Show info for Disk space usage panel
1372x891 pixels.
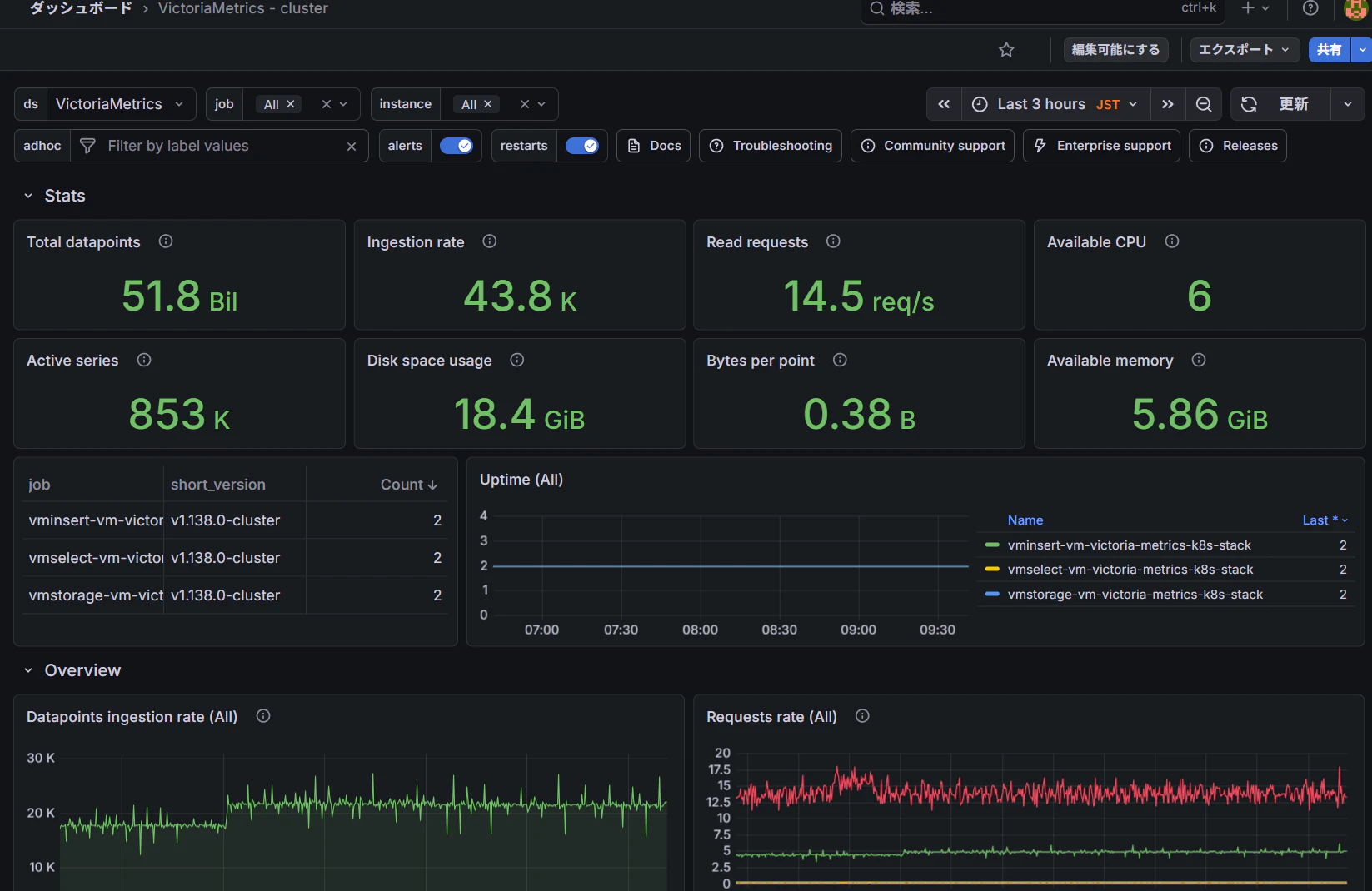click(517, 360)
